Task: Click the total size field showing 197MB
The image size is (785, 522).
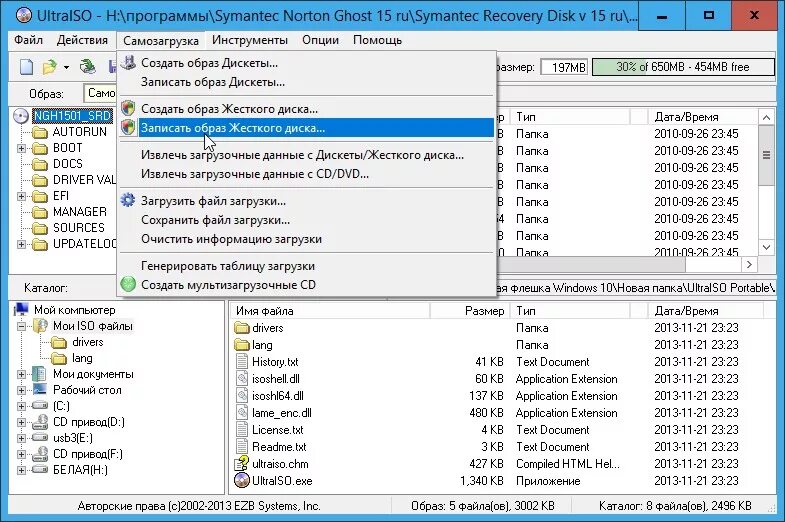Action: pos(564,67)
